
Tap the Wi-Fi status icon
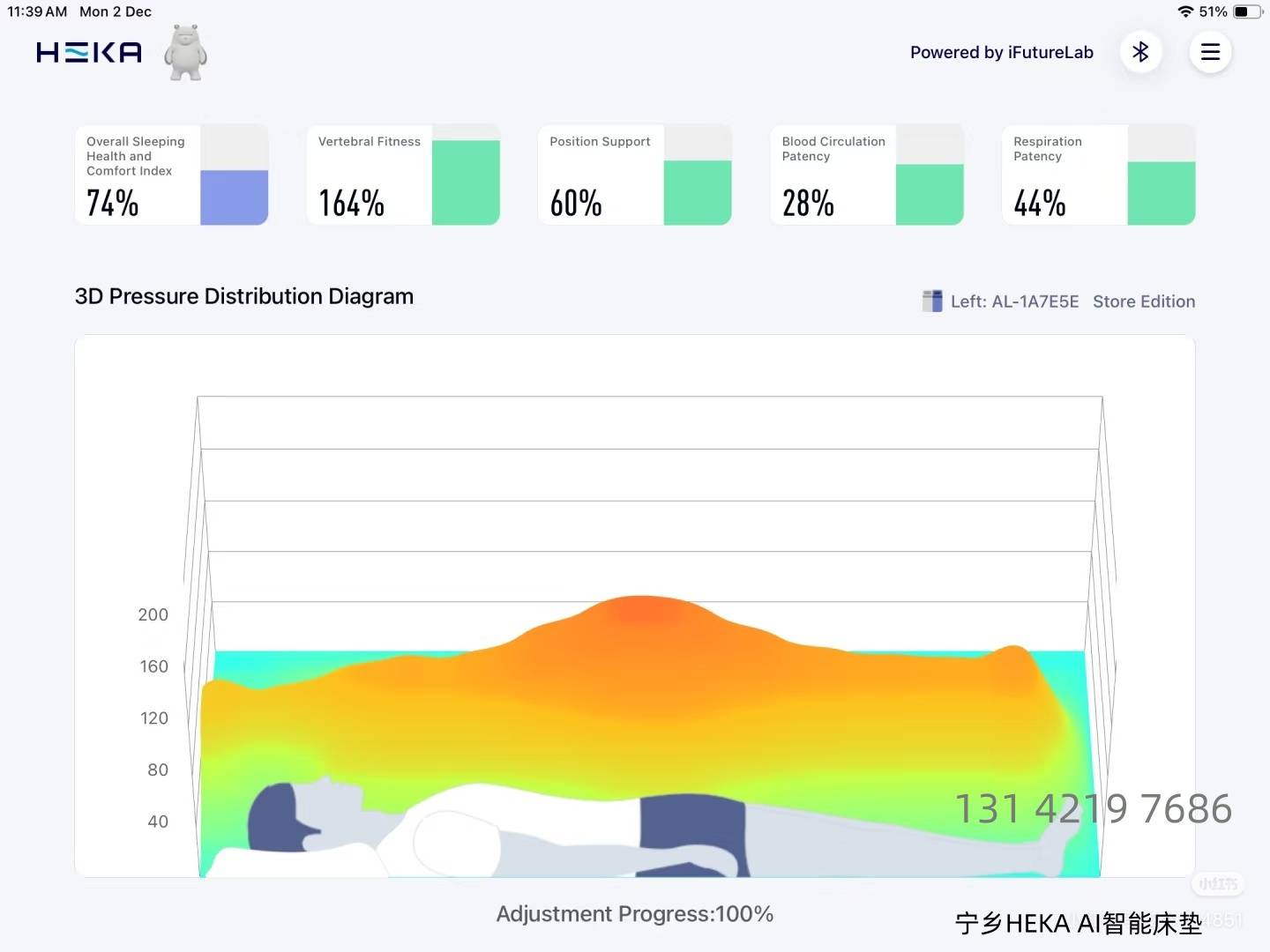pyautogui.click(x=1185, y=11)
